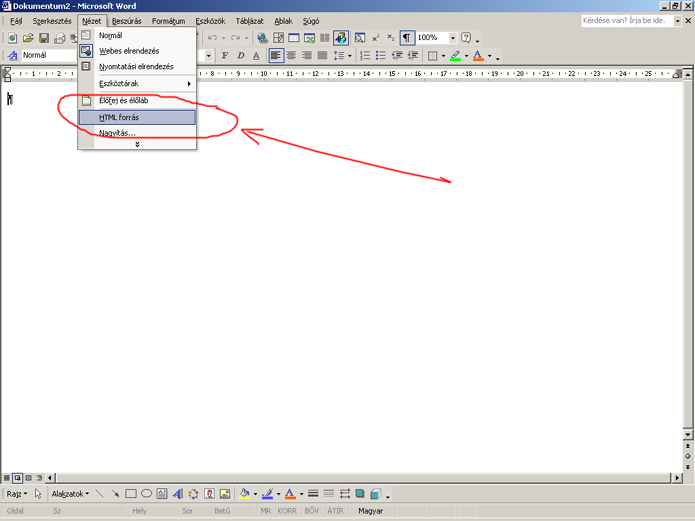Viewport: 695px width, 521px height.
Task: Click the Insert Hyperlink globe icon
Action: pos(262,38)
